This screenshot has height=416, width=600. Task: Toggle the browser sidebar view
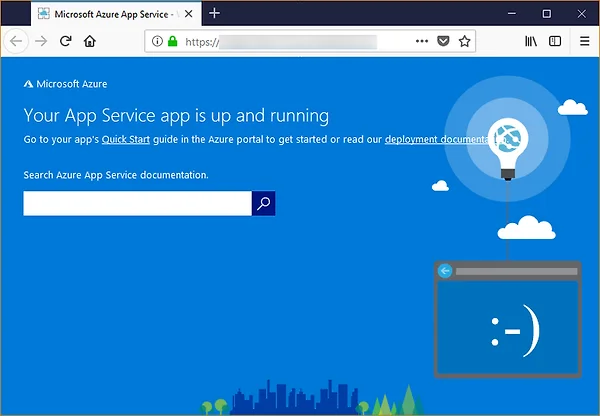tap(555, 41)
